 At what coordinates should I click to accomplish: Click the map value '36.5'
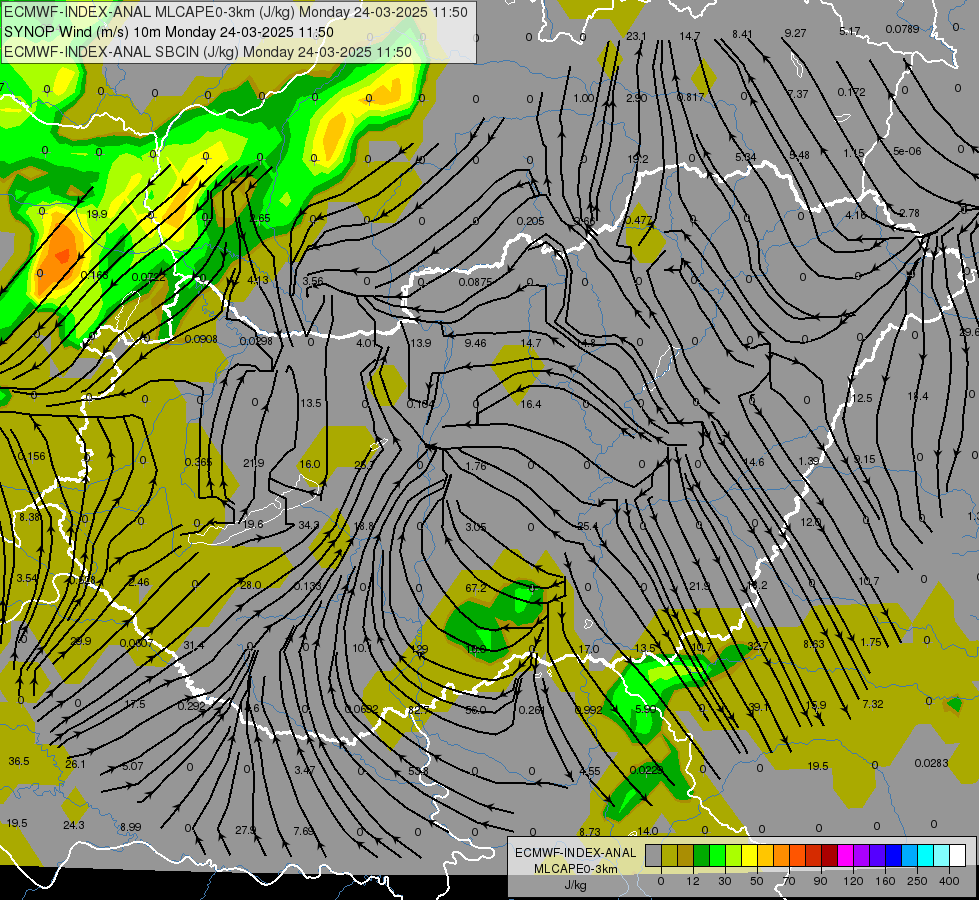pos(19,761)
